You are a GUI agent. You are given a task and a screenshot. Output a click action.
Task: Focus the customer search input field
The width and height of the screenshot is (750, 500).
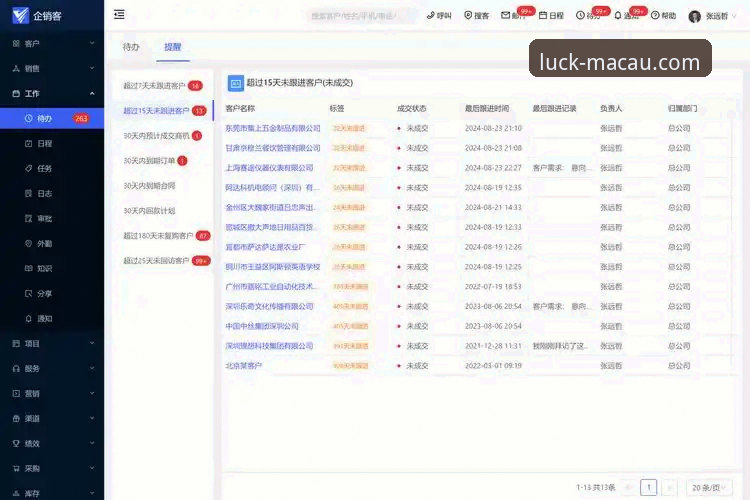[361, 16]
